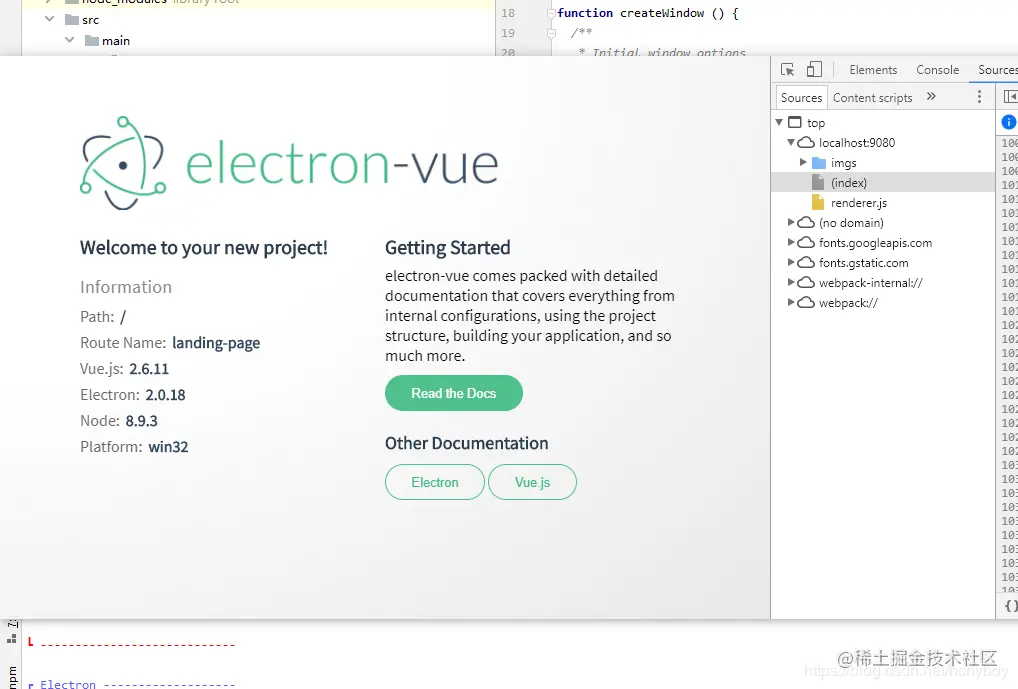Click the platform value 'win32'
This screenshot has height=689, width=1018.
tap(168, 447)
